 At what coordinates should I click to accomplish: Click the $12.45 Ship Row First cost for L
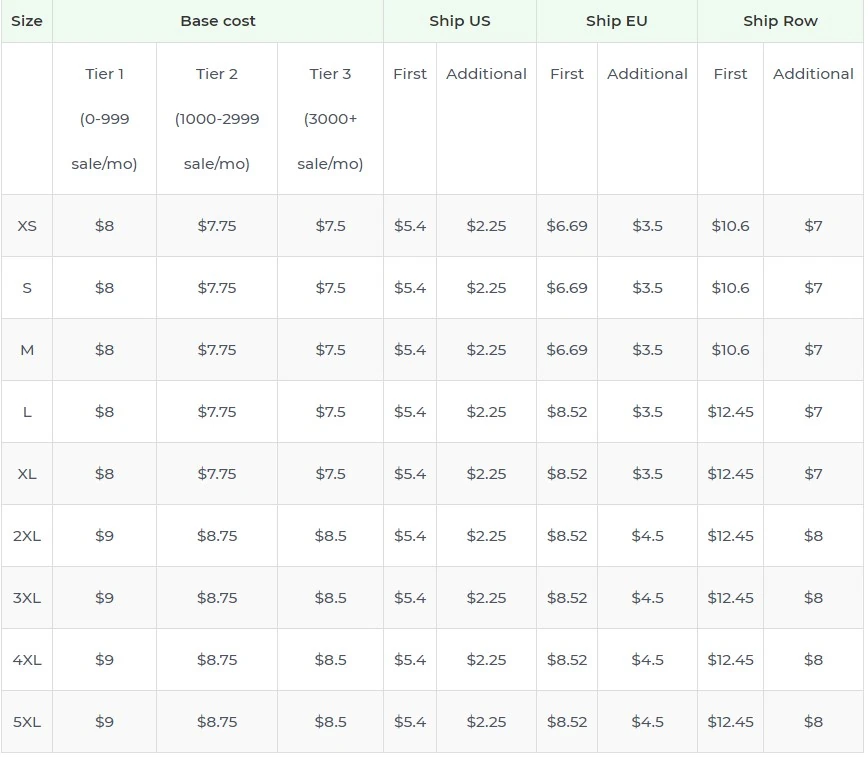click(730, 411)
